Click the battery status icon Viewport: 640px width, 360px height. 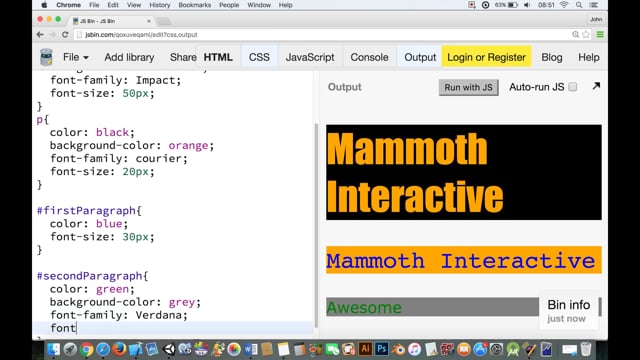pos(513,5)
